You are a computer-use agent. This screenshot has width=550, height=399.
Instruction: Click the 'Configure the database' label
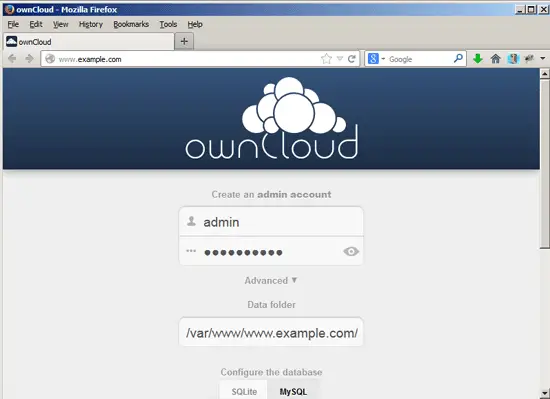[271, 372]
